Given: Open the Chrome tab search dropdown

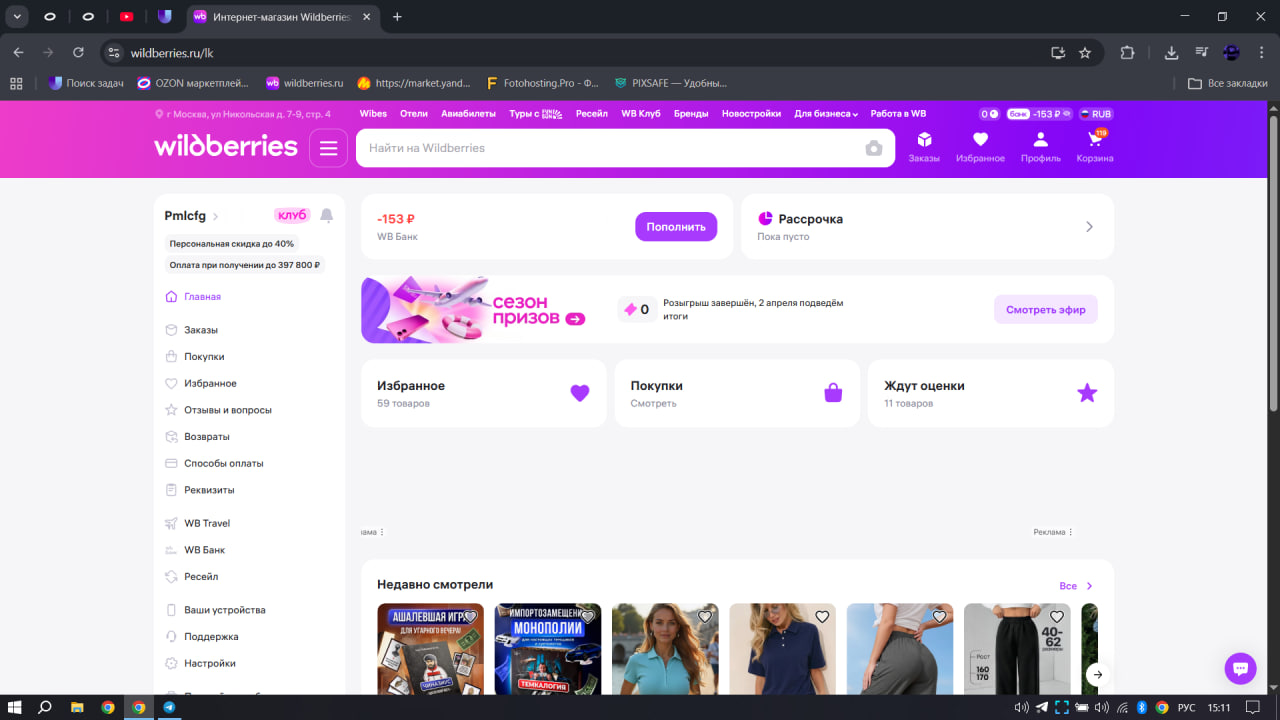Looking at the screenshot, I should pyautogui.click(x=17, y=17).
